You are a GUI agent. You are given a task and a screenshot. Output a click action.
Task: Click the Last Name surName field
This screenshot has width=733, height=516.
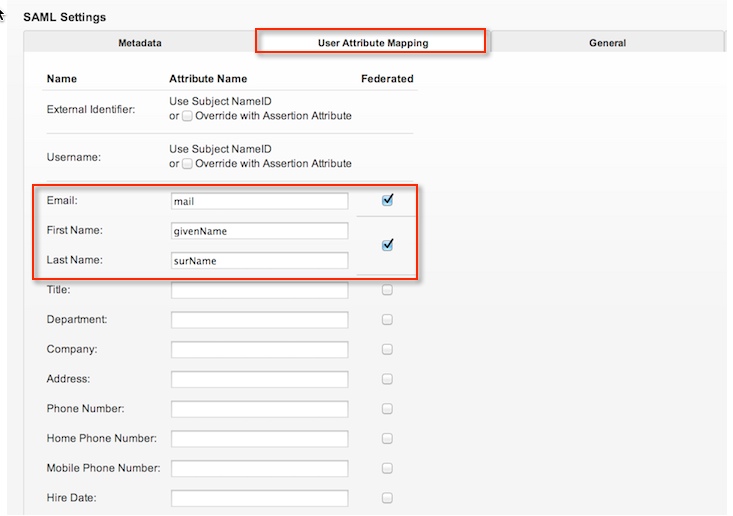pos(259,261)
